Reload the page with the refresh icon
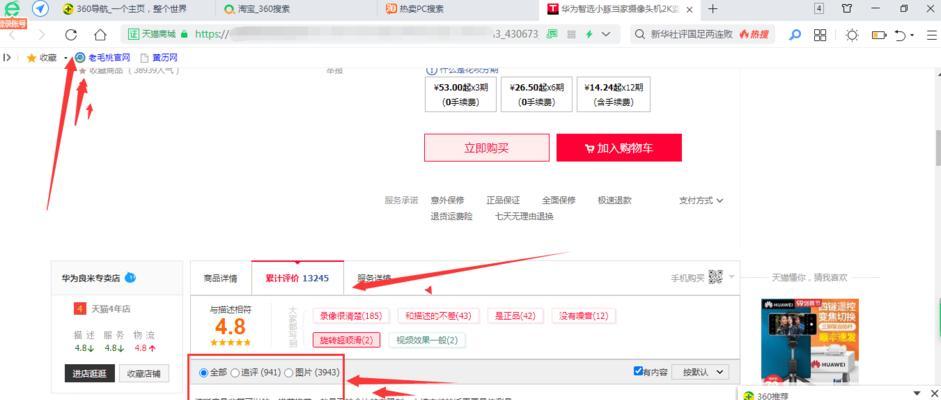Viewport: 941px width, 400px height. click(71, 35)
